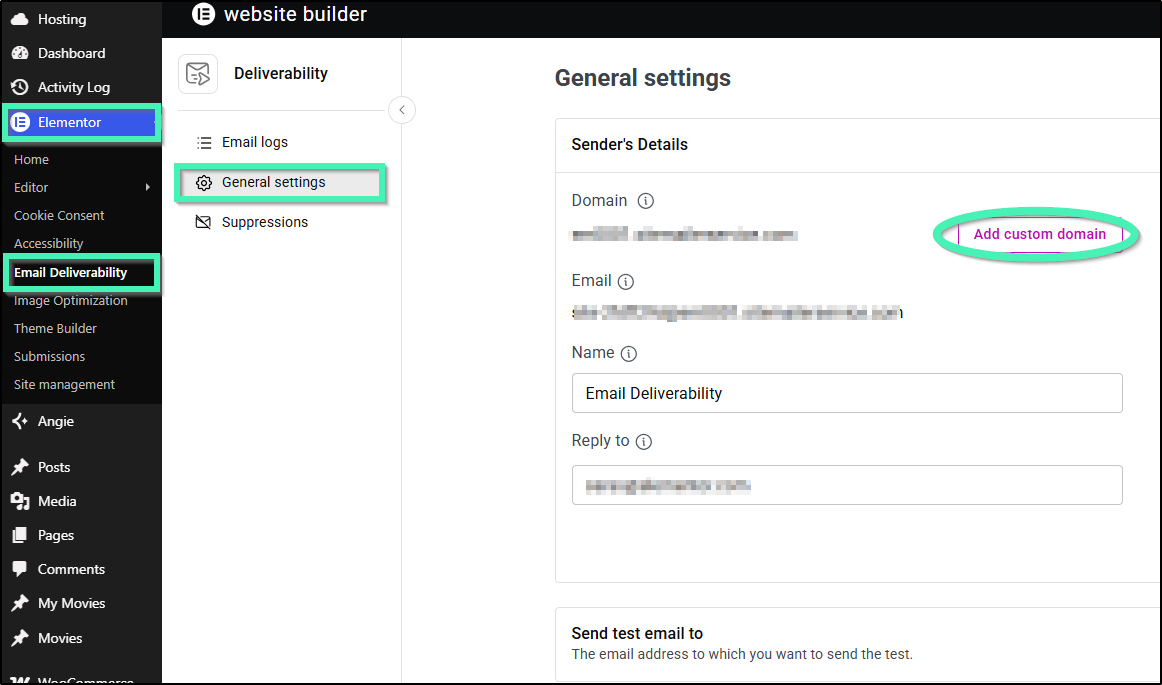This screenshot has width=1162, height=685.
Task: Open Image Optimization submenu item
Action: [70, 301]
